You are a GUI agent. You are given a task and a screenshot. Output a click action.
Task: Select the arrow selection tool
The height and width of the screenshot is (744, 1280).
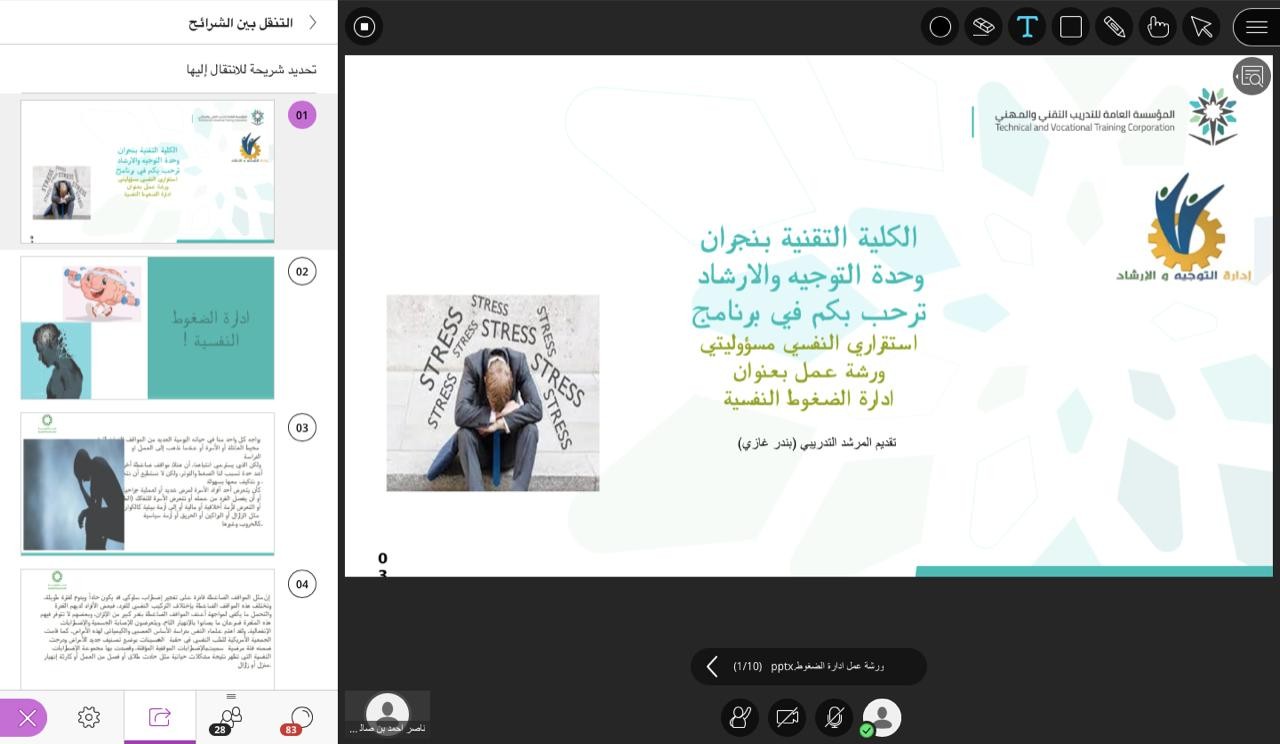coord(1201,27)
